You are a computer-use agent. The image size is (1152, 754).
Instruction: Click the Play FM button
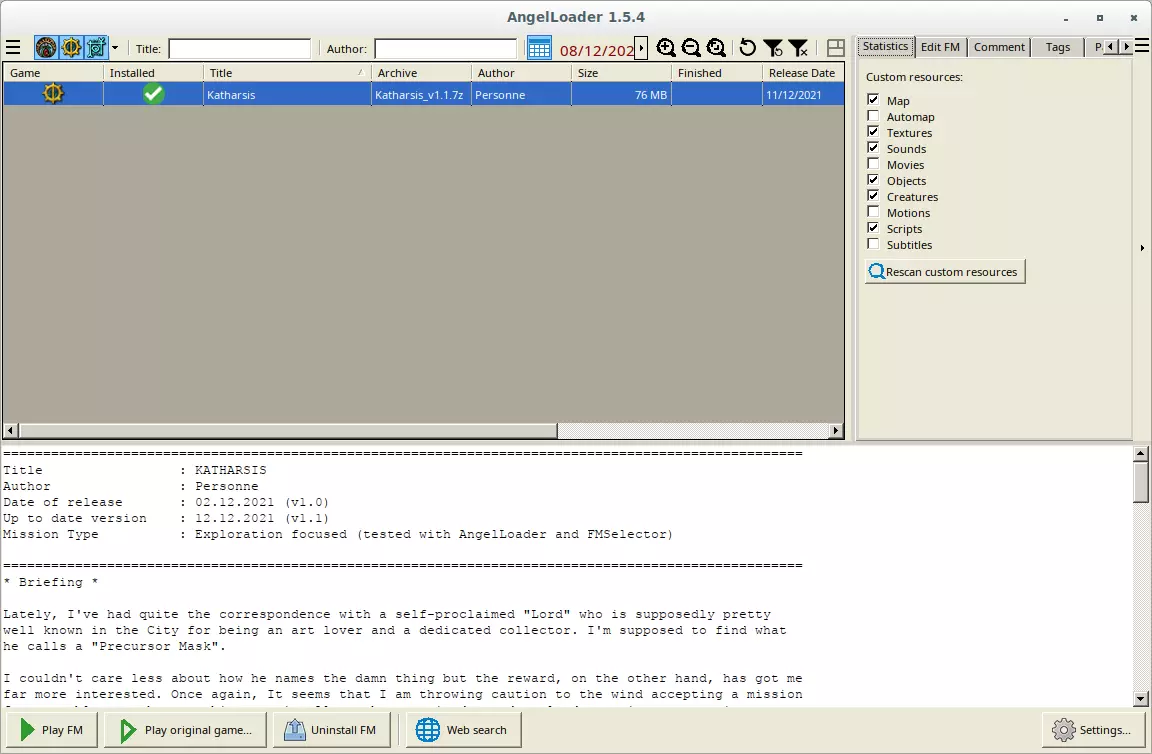[51, 730]
